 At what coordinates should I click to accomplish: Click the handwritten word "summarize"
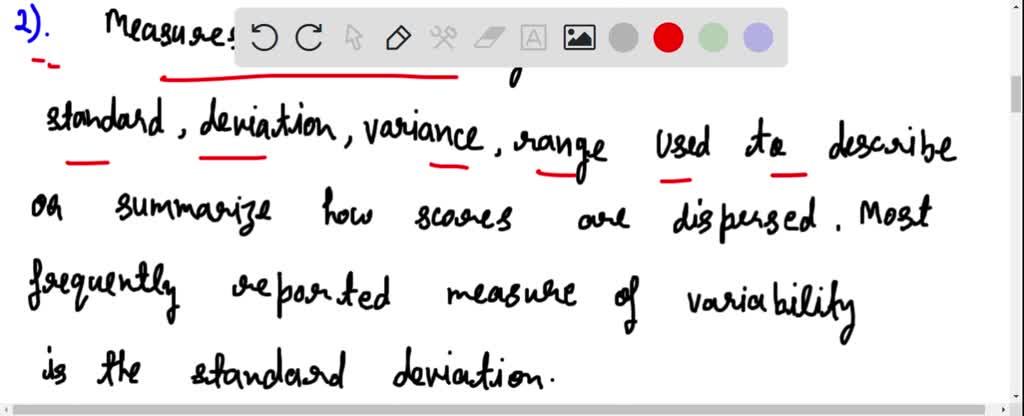click(x=193, y=213)
